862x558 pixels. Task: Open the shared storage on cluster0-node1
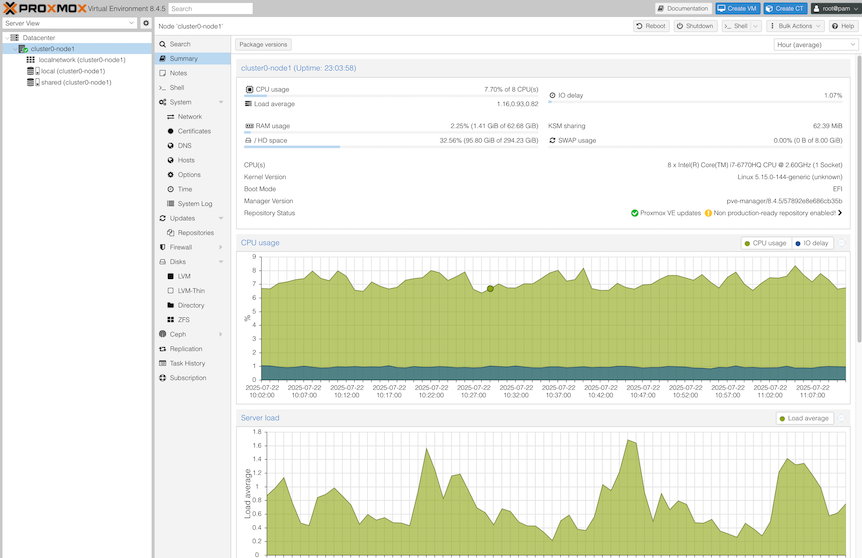[x=75, y=83]
